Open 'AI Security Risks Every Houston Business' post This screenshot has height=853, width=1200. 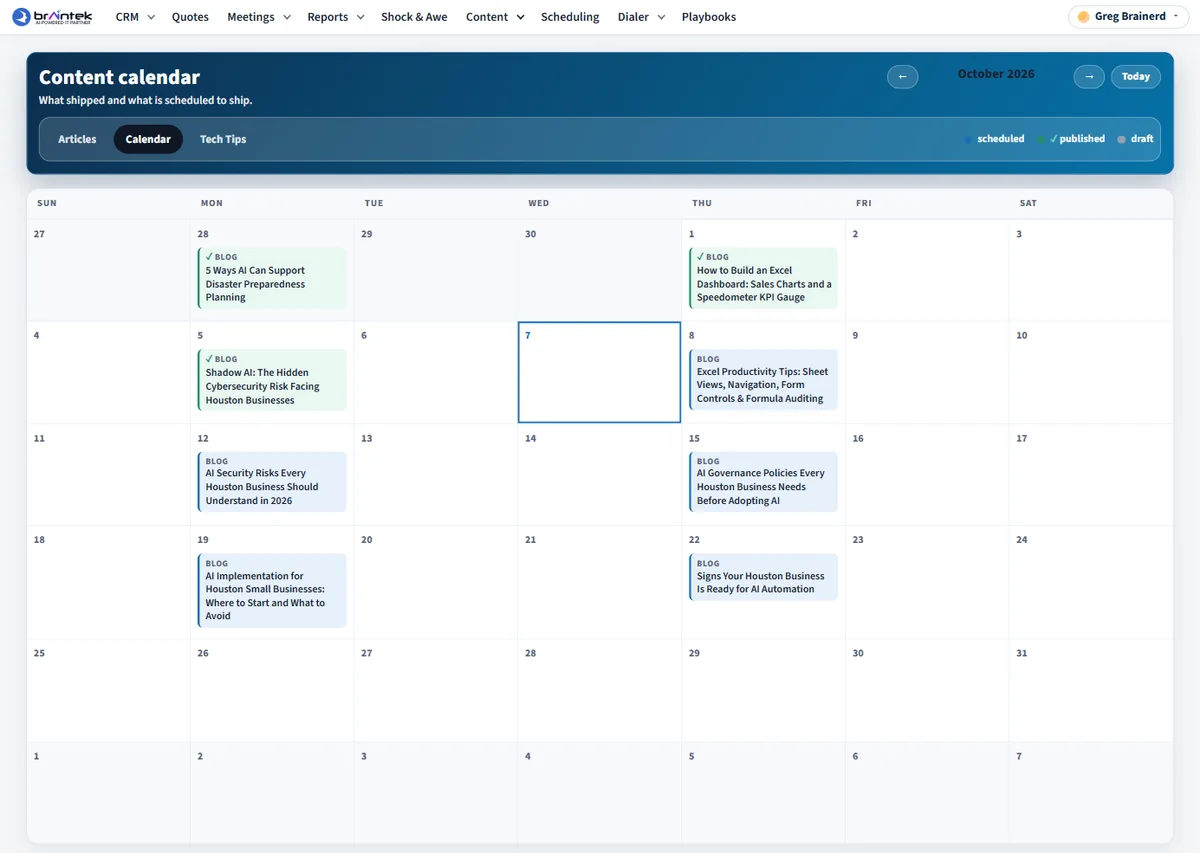click(272, 481)
